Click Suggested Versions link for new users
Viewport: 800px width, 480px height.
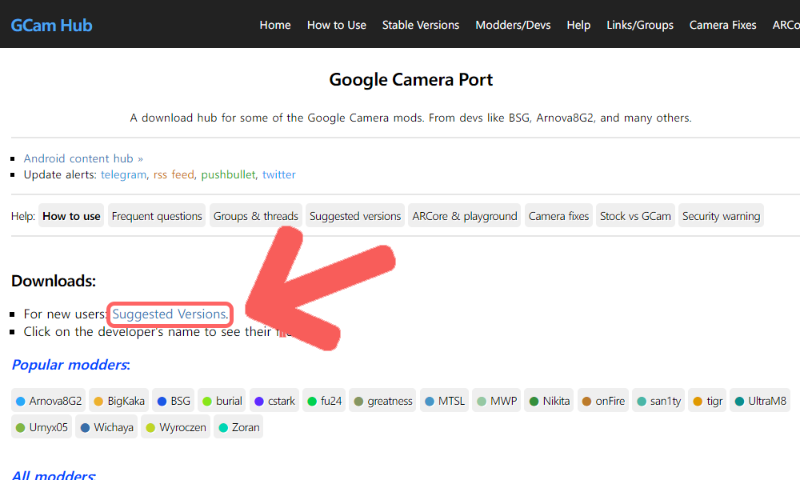(x=170, y=314)
